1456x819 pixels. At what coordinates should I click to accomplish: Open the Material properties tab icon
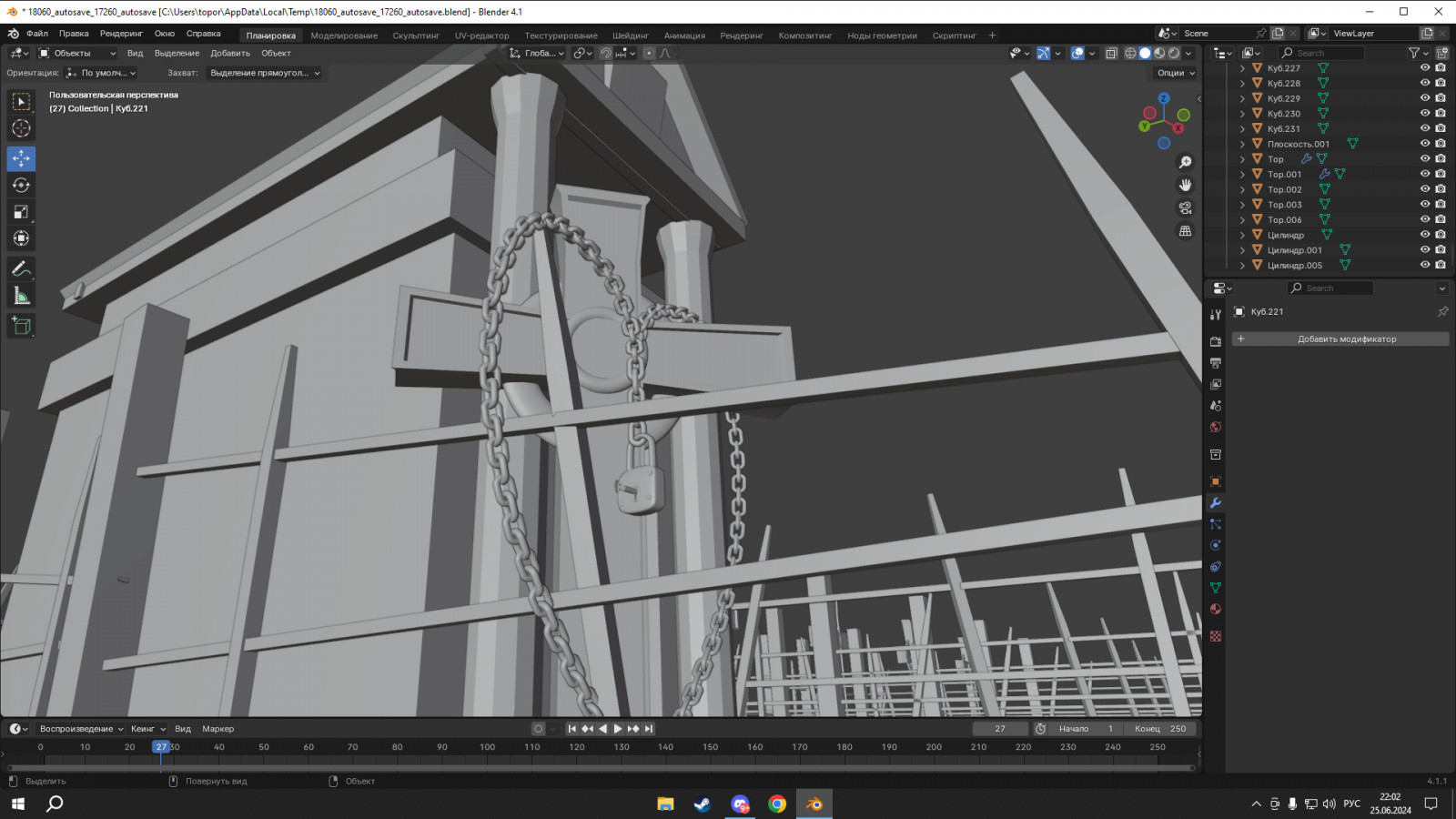click(x=1216, y=609)
